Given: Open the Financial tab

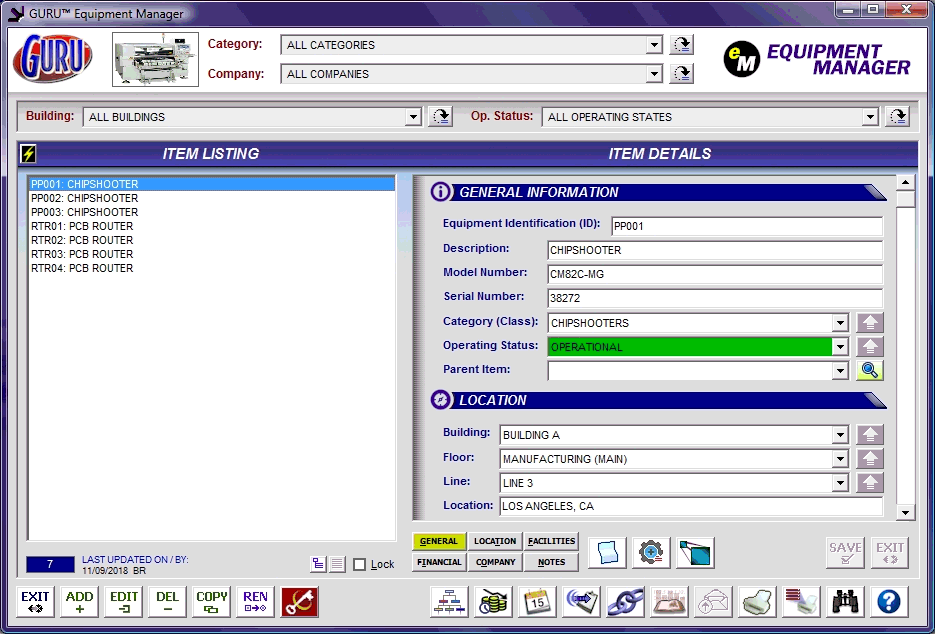Looking at the screenshot, I should click(439, 562).
